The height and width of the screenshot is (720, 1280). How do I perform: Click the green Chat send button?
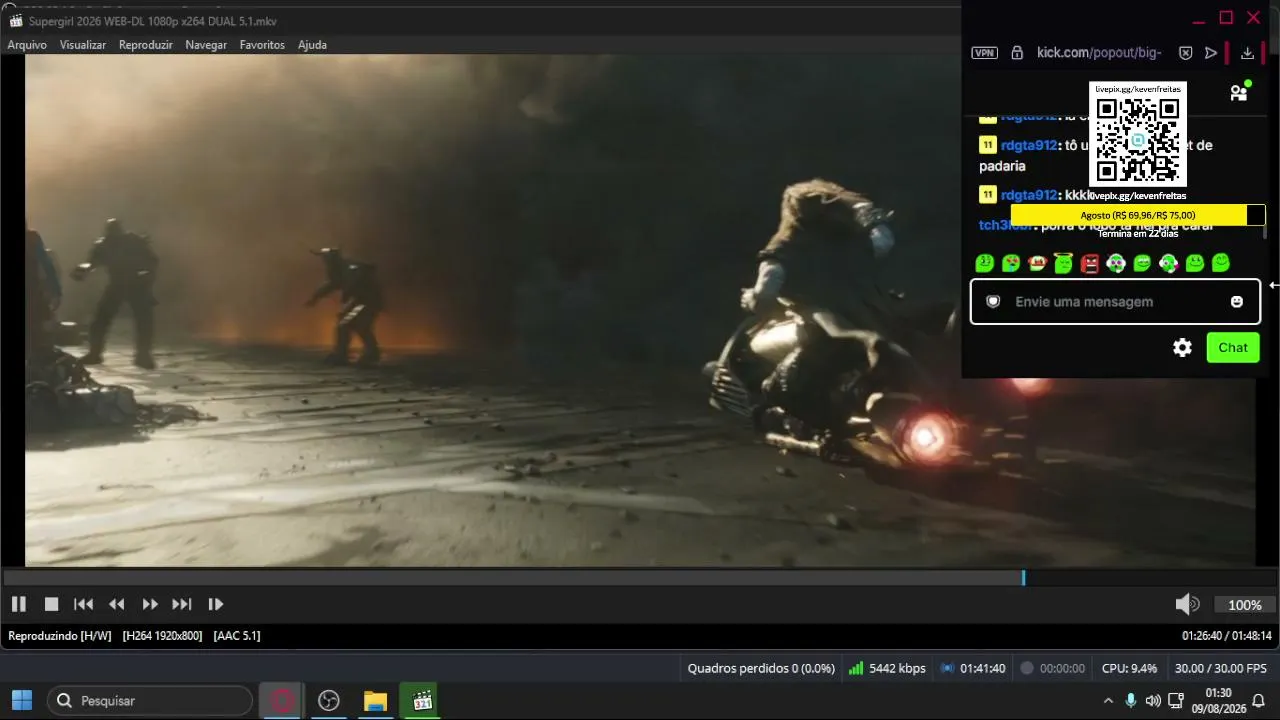coord(1233,348)
